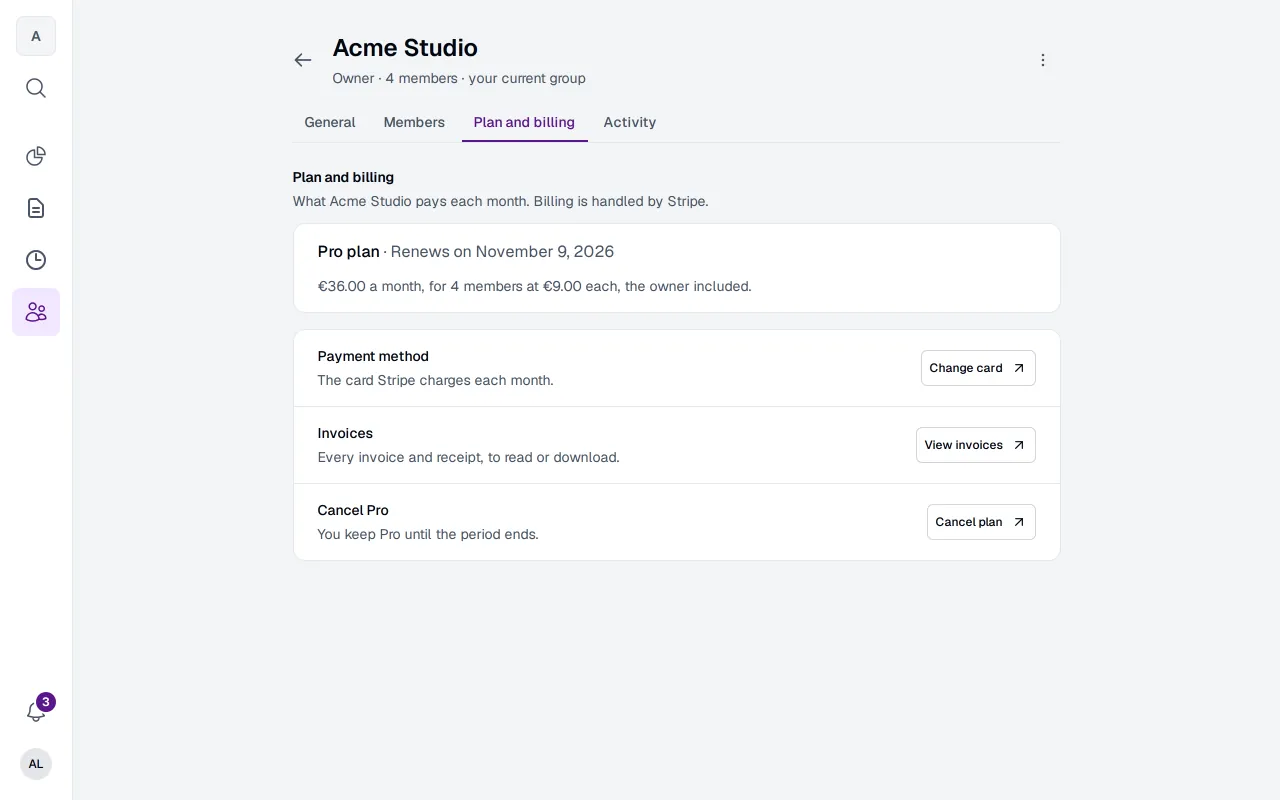Click "You keep Pro until the period ends."

[428, 534]
